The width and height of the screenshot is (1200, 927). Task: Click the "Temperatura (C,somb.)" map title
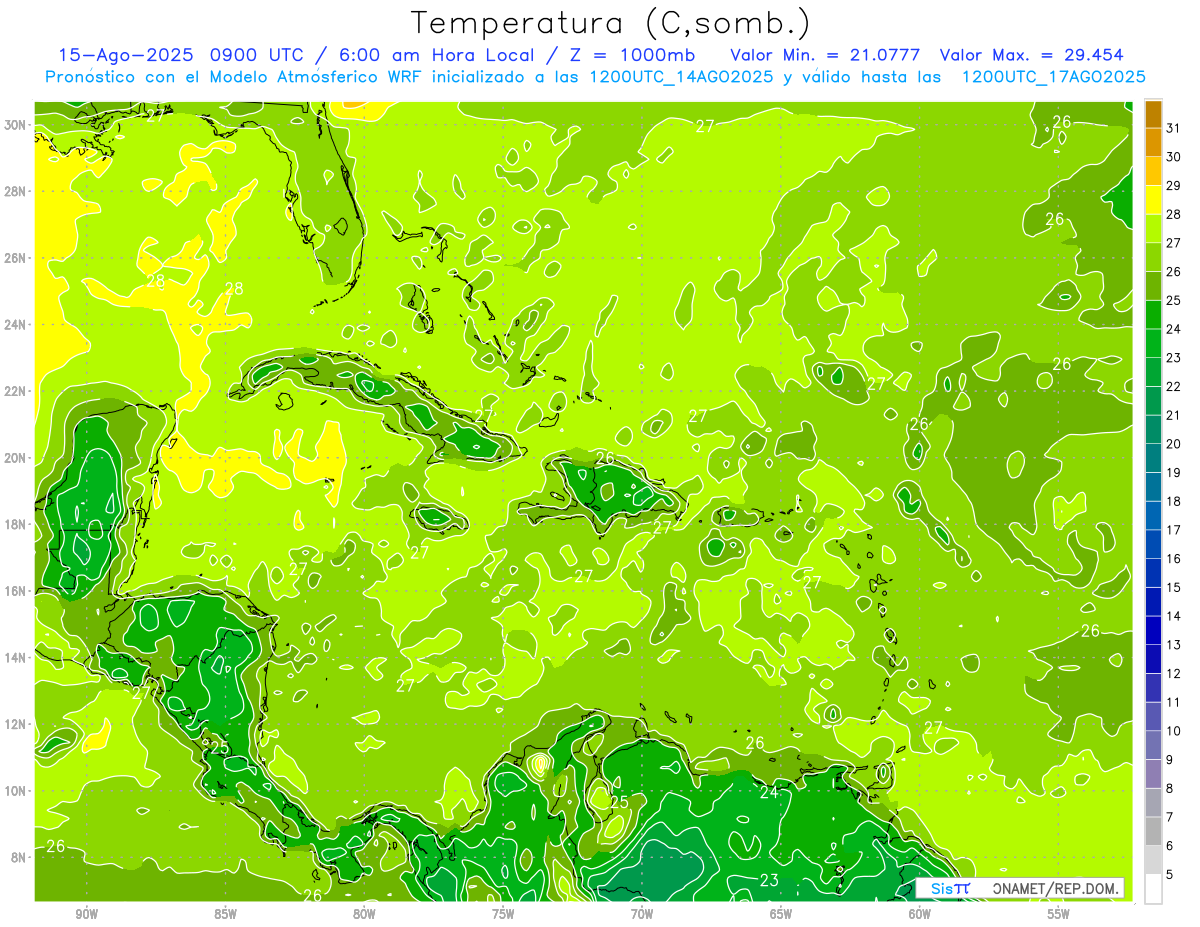610,23
